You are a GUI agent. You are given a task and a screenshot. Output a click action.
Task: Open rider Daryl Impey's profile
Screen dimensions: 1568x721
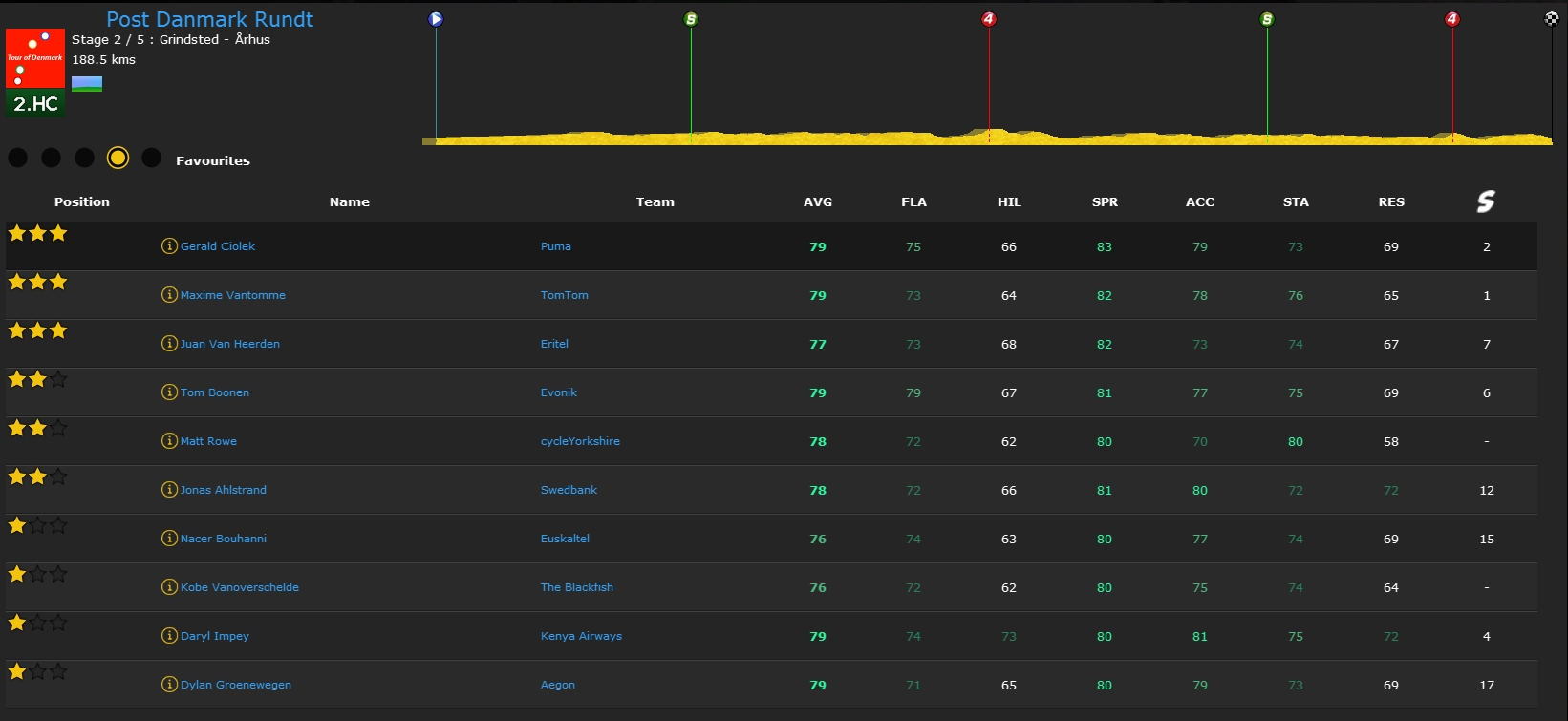[x=215, y=636]
